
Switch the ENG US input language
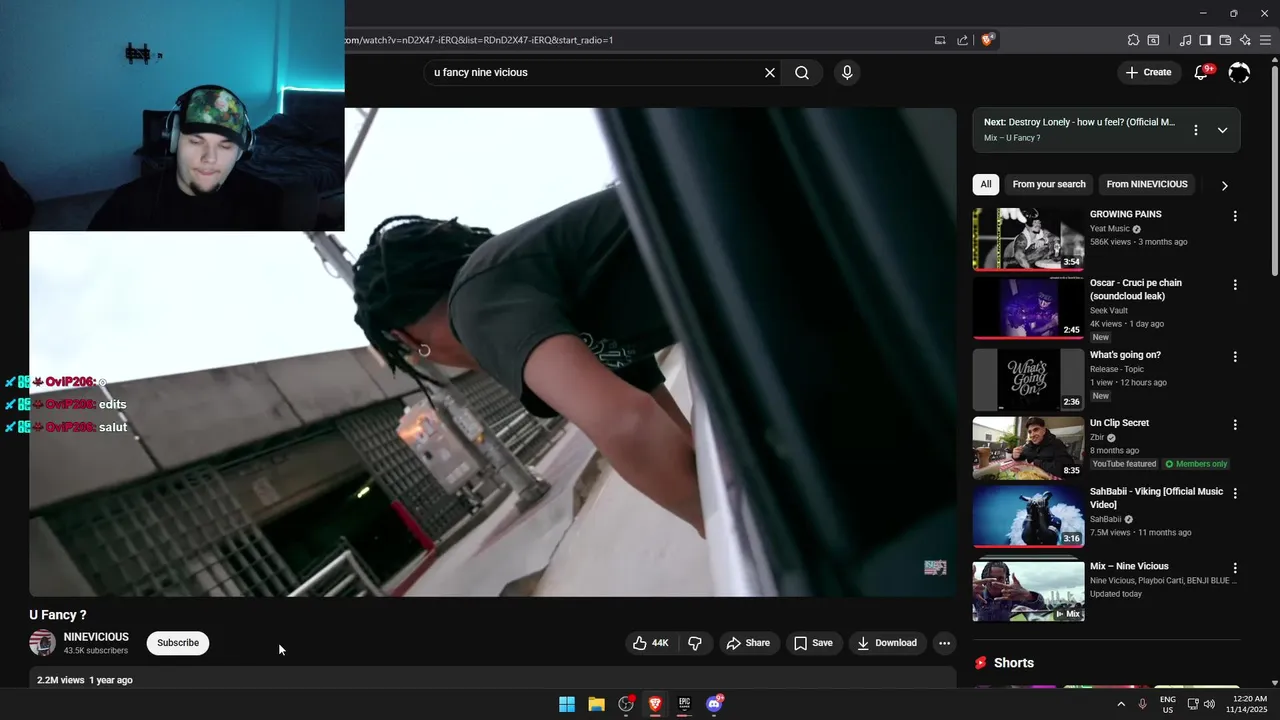[1168, 704]
